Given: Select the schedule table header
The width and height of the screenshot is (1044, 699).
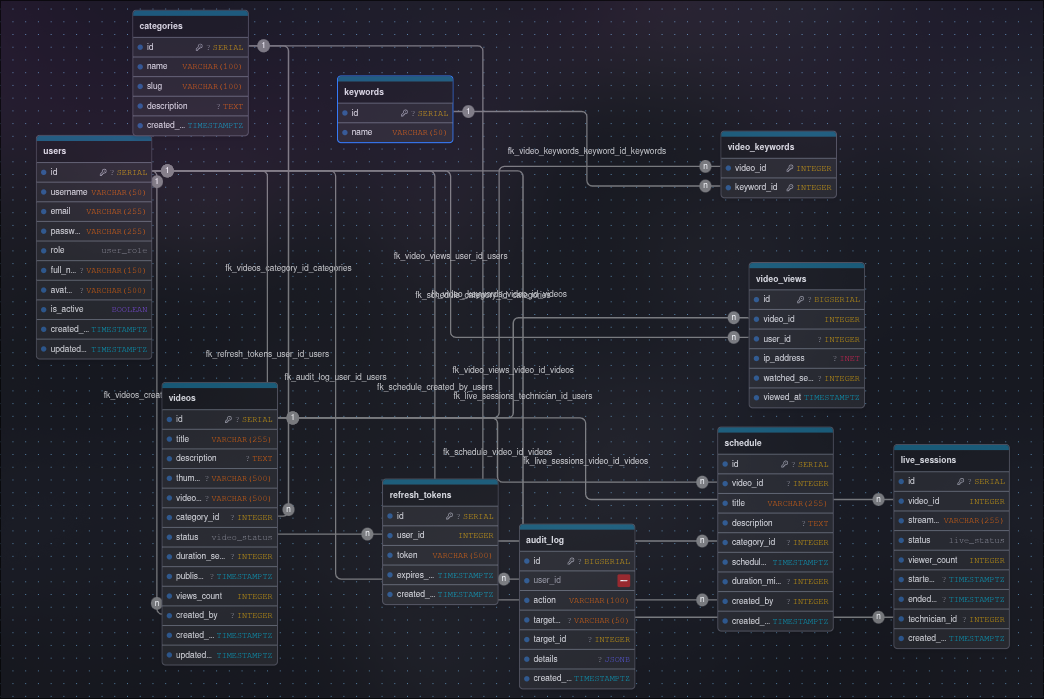Looking at the screenshot, I should click(x=776, y=443).
